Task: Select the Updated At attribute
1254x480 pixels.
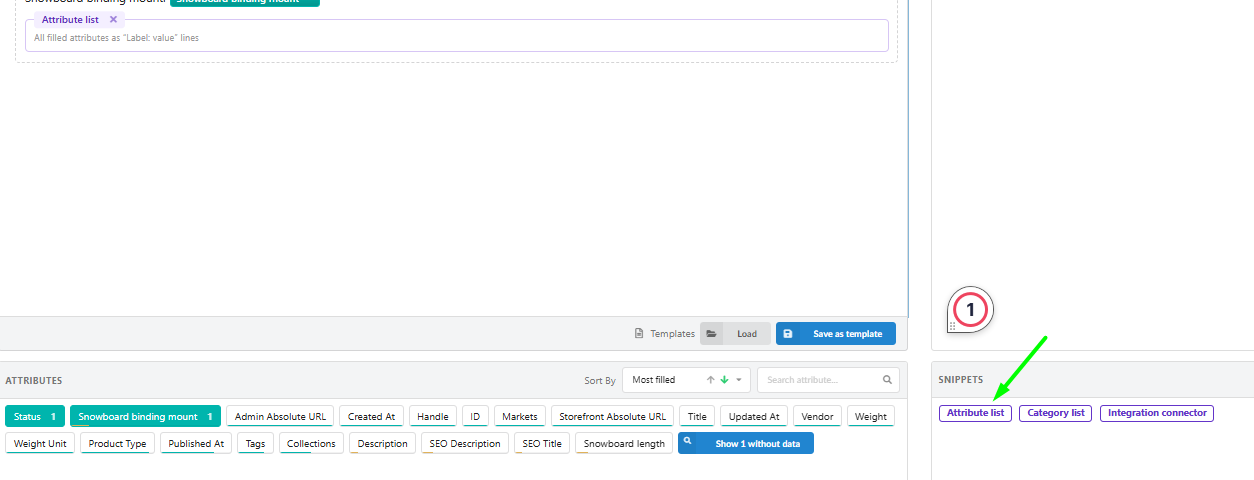Action: click(x=754, y=416)
